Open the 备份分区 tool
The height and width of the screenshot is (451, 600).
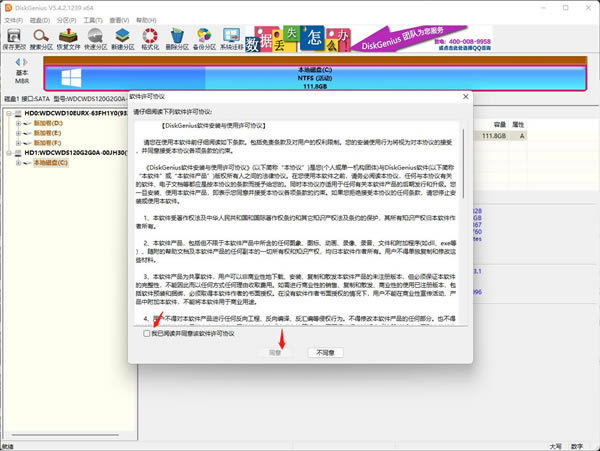tap(204, 39)
